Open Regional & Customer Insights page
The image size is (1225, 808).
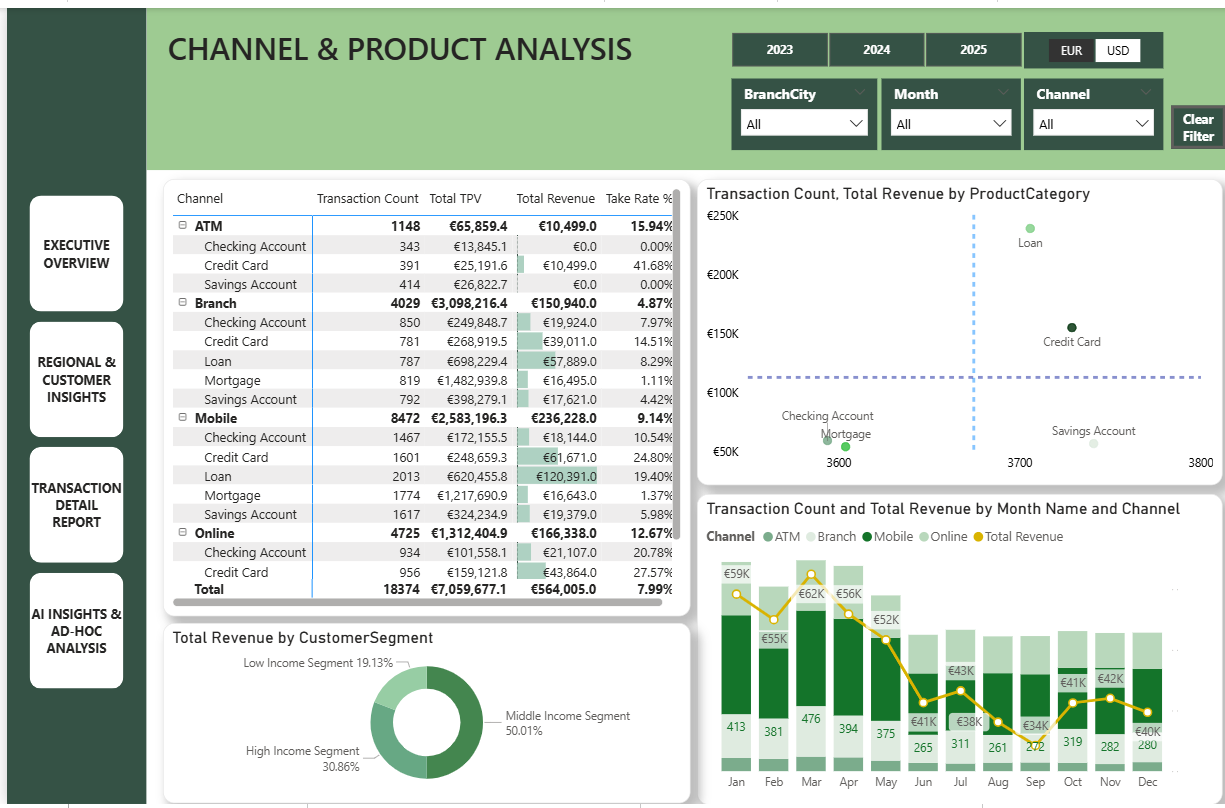(x=77, y=379)
